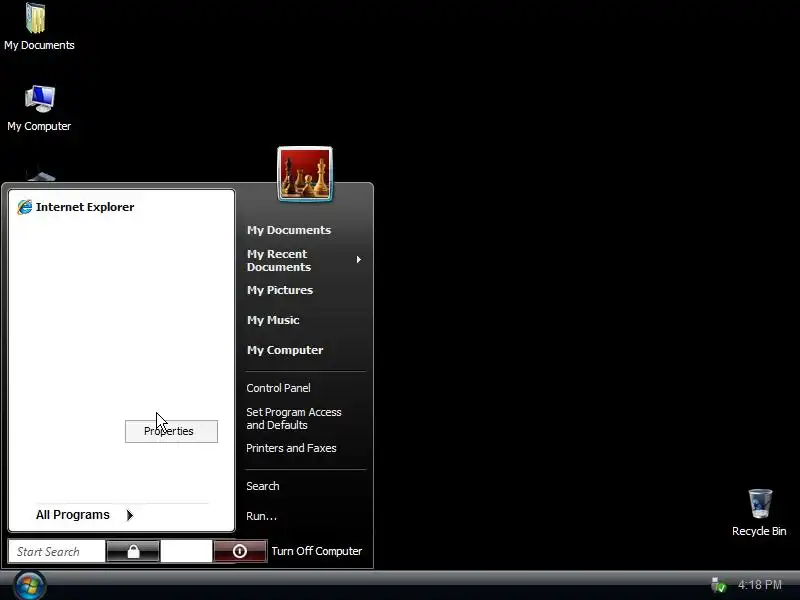Click the network tray icon

pyautogui.click(x=718, y=585)
